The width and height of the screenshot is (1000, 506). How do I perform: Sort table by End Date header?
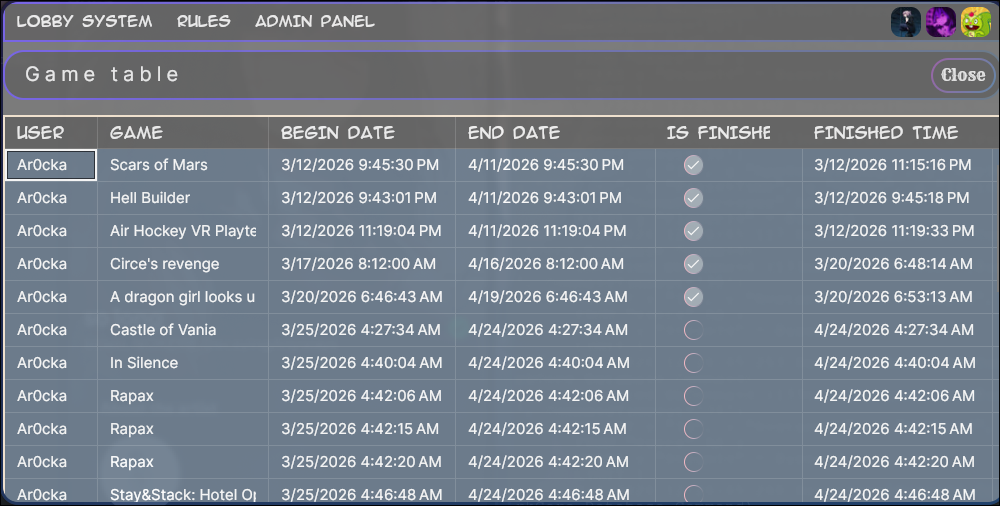point(514,132)
